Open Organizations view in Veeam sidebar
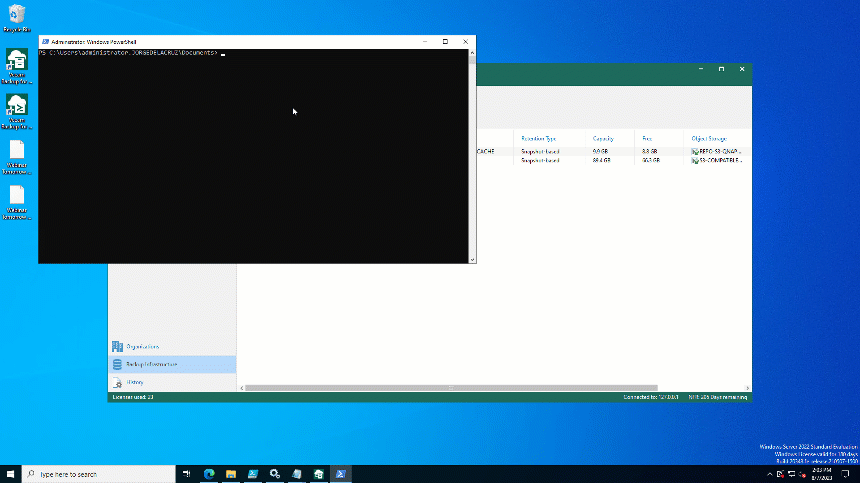 click(x=172, y=346)
